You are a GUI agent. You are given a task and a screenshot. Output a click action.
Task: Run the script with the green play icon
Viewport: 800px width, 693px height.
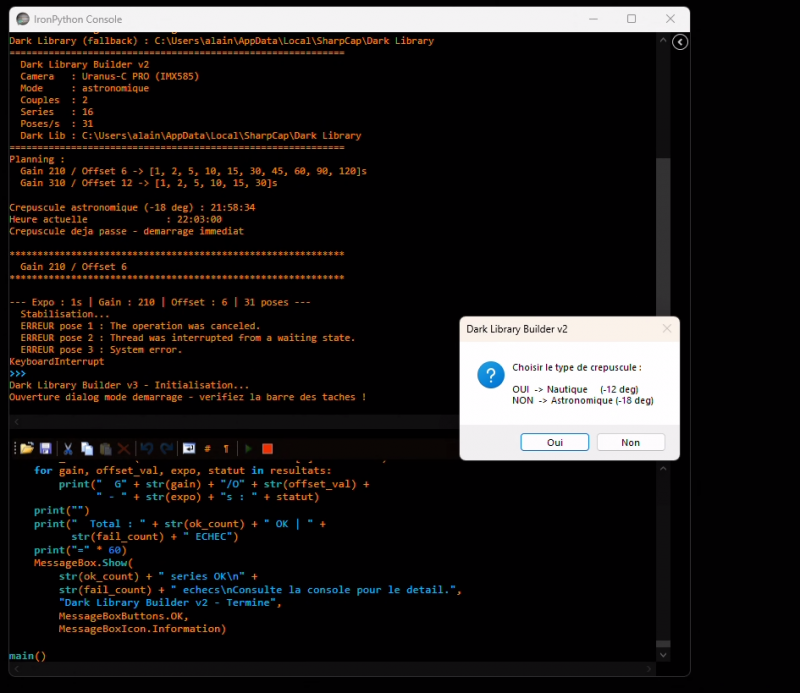pos(248,449)
